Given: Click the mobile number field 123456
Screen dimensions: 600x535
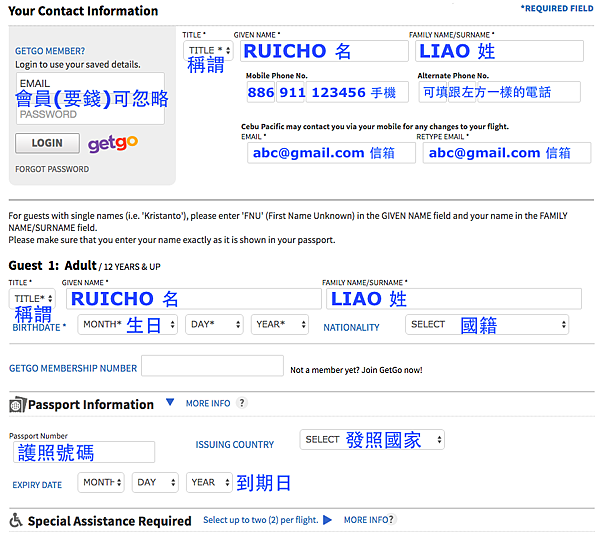Looking at the screenshot, I should (x=357, y=92).
